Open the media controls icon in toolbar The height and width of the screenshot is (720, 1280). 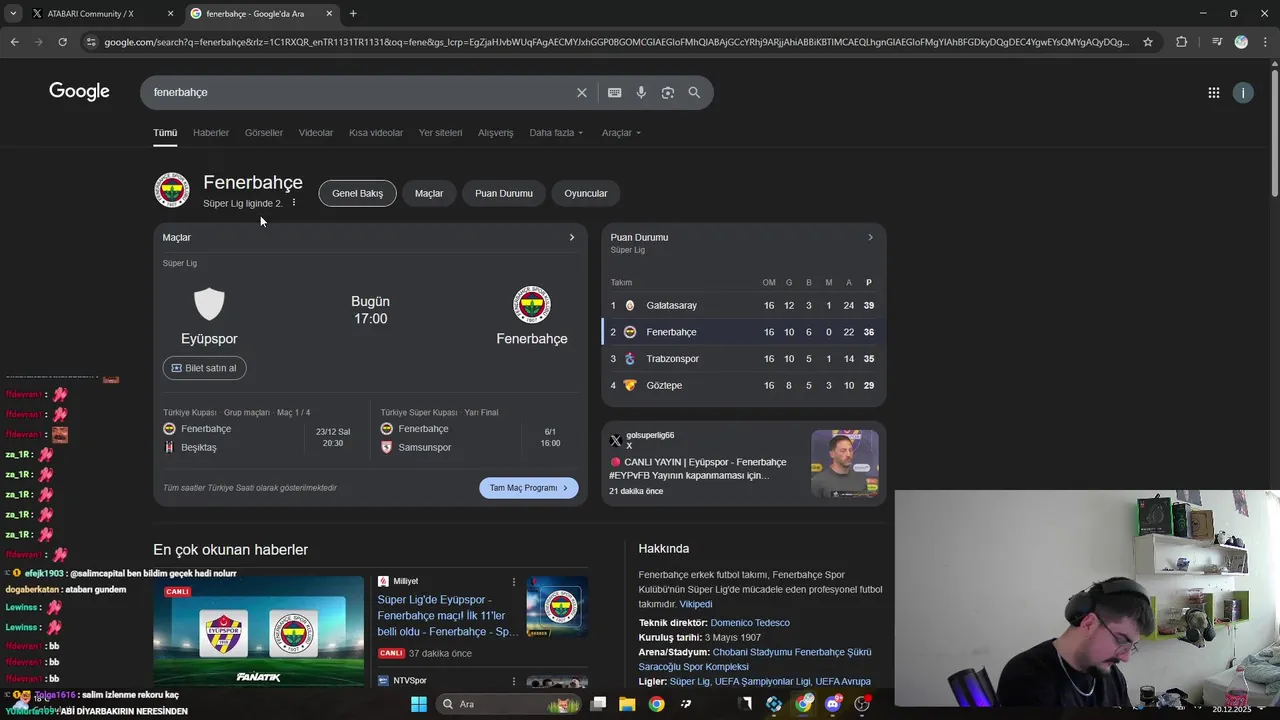1216,42
